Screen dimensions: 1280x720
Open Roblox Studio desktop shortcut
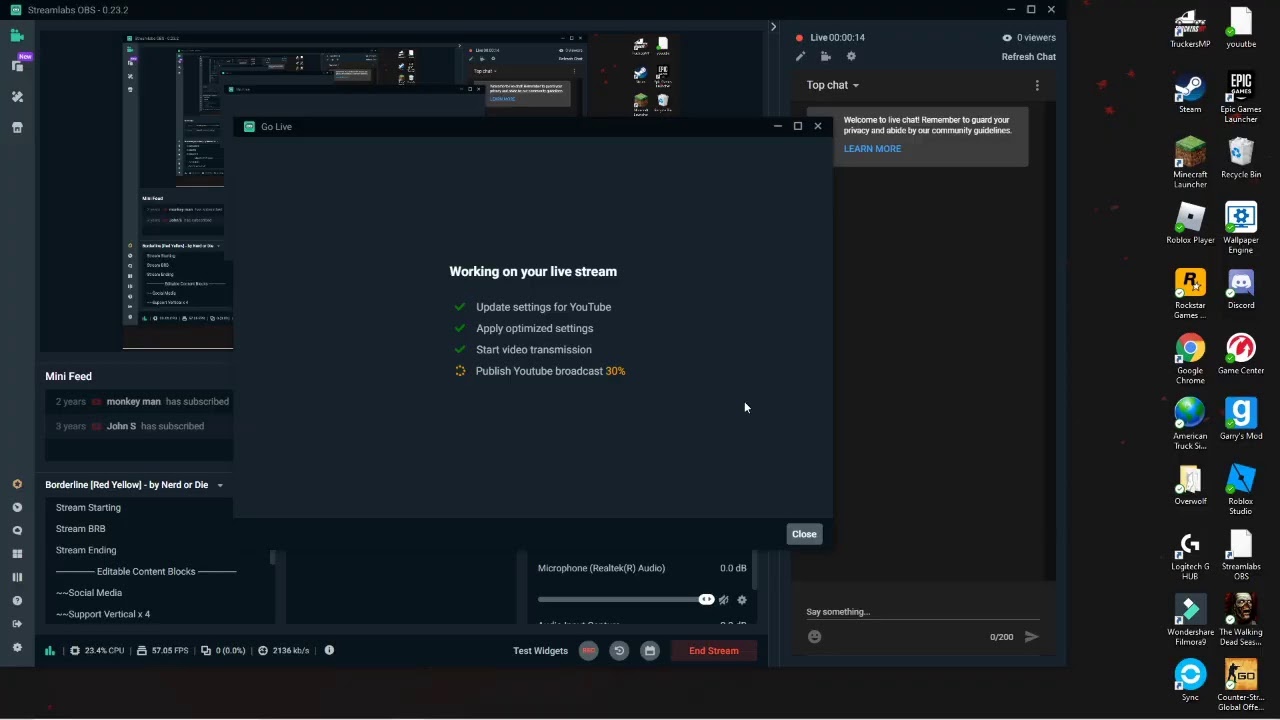point(1241,489)
